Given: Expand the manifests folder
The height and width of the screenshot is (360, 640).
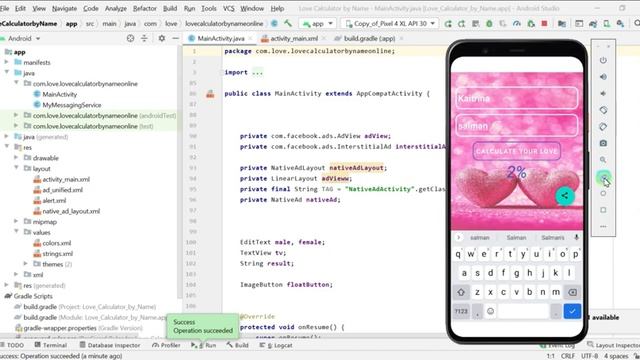Looking at the screenshot, I should click(7, 62).
